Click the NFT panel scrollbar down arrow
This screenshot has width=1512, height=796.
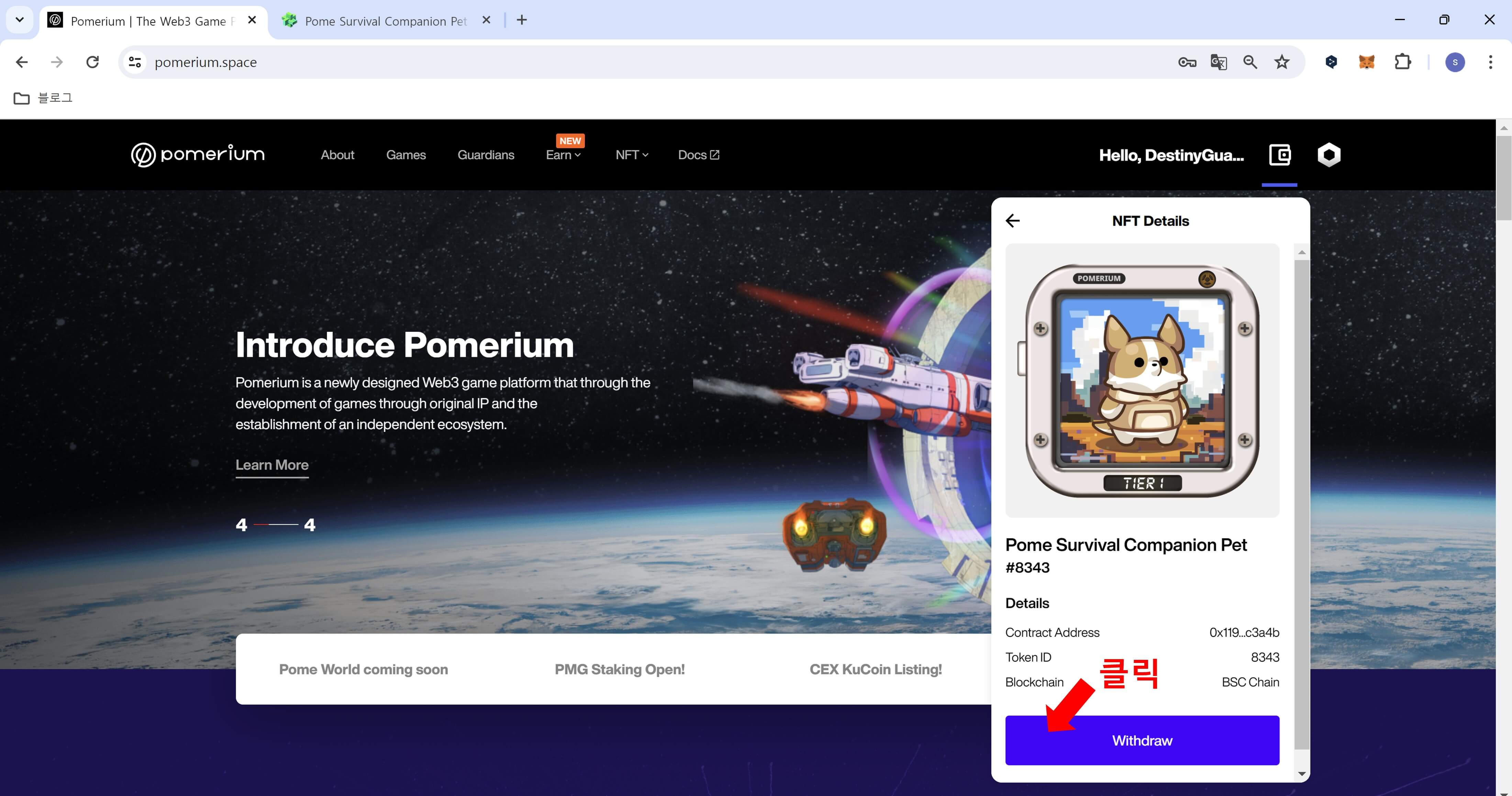point(1302,774)
